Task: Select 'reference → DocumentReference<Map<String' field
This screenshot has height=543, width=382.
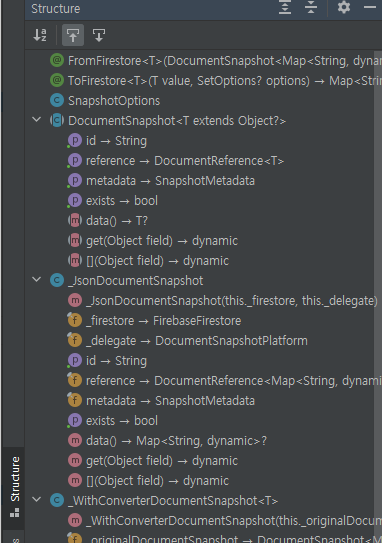Action: pos(224,381)
